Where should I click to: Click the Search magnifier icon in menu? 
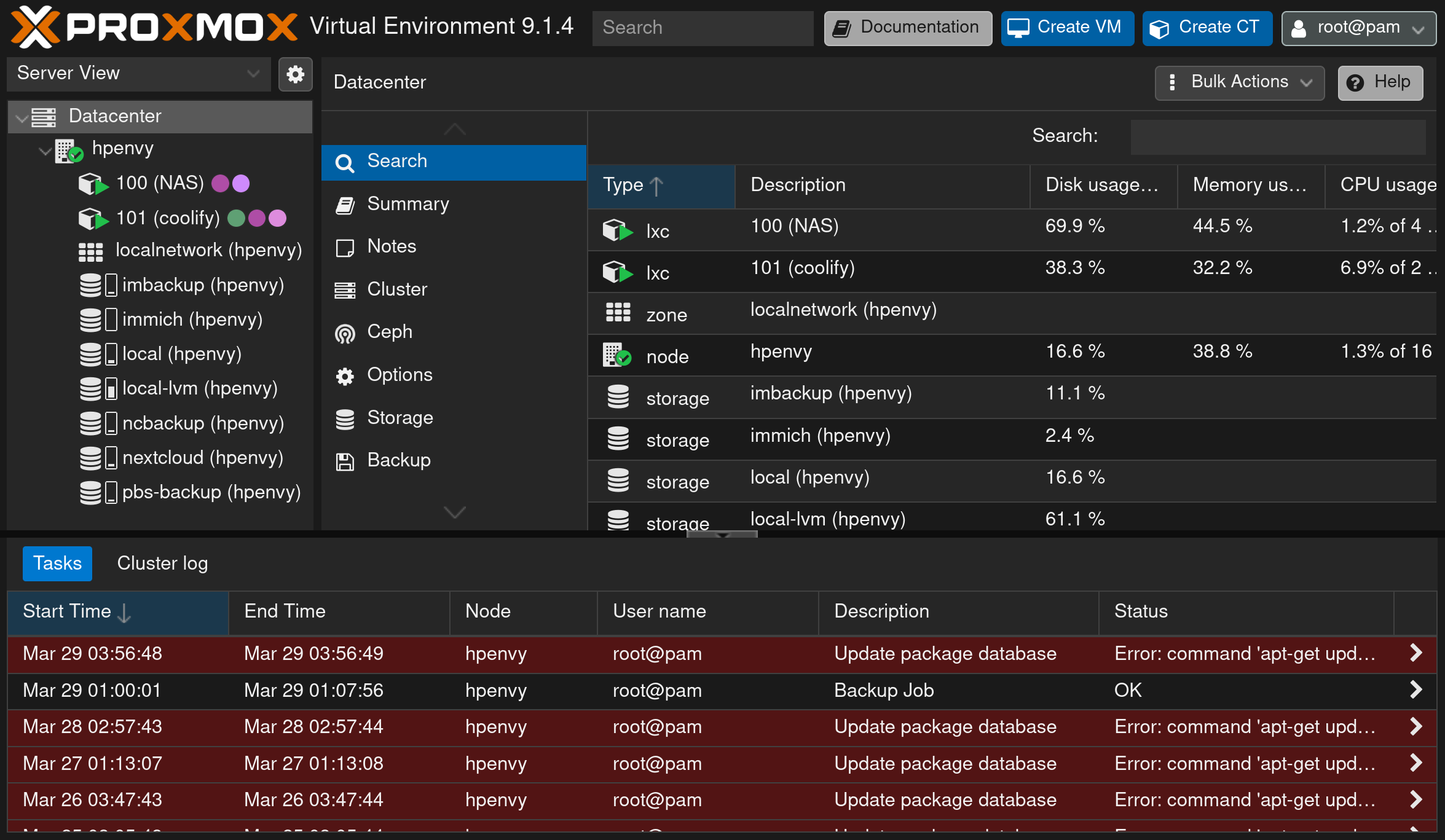coord(345,163)
